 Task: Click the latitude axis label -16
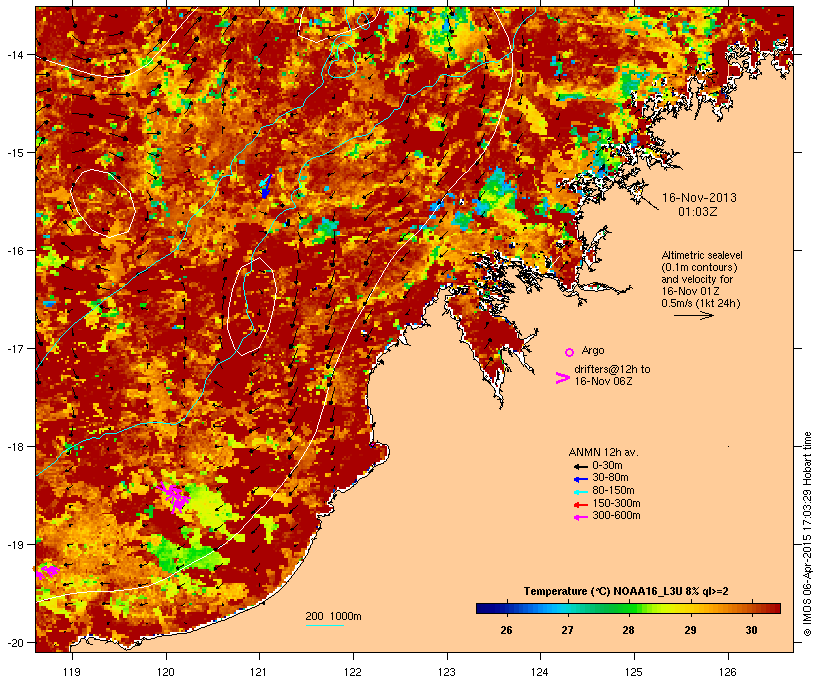(x=15, y=251)
